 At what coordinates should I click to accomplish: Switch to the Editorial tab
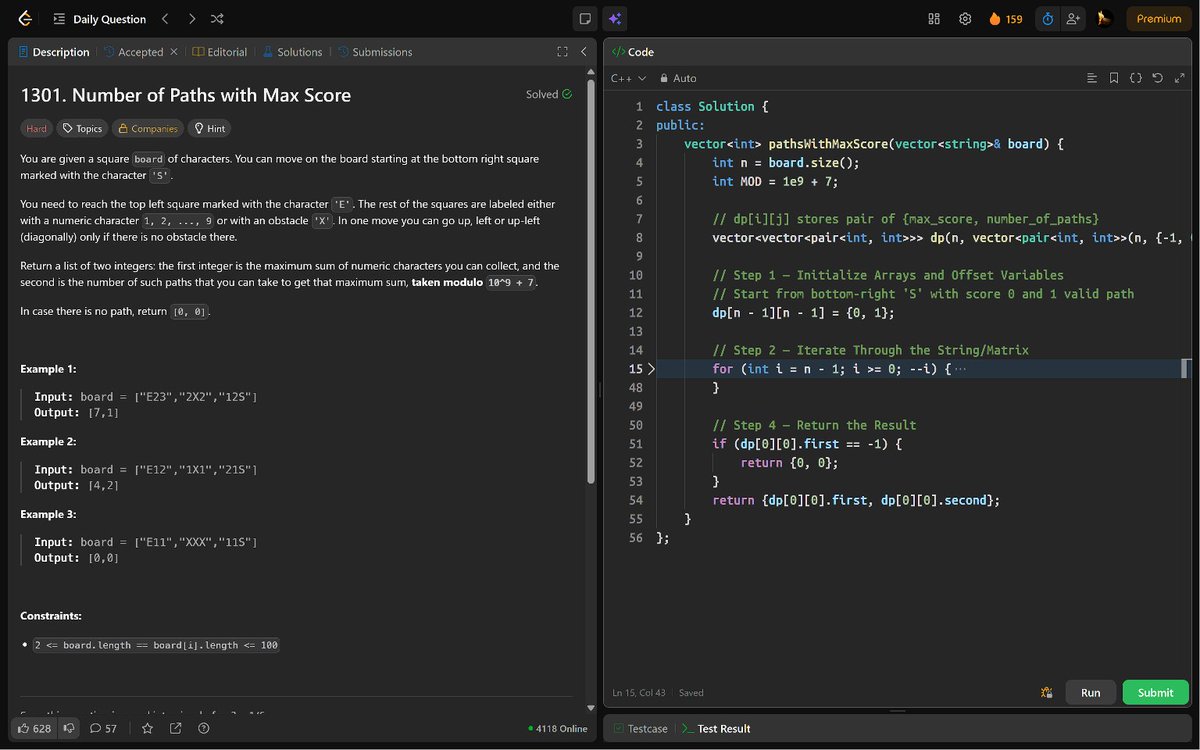[220, 52]
